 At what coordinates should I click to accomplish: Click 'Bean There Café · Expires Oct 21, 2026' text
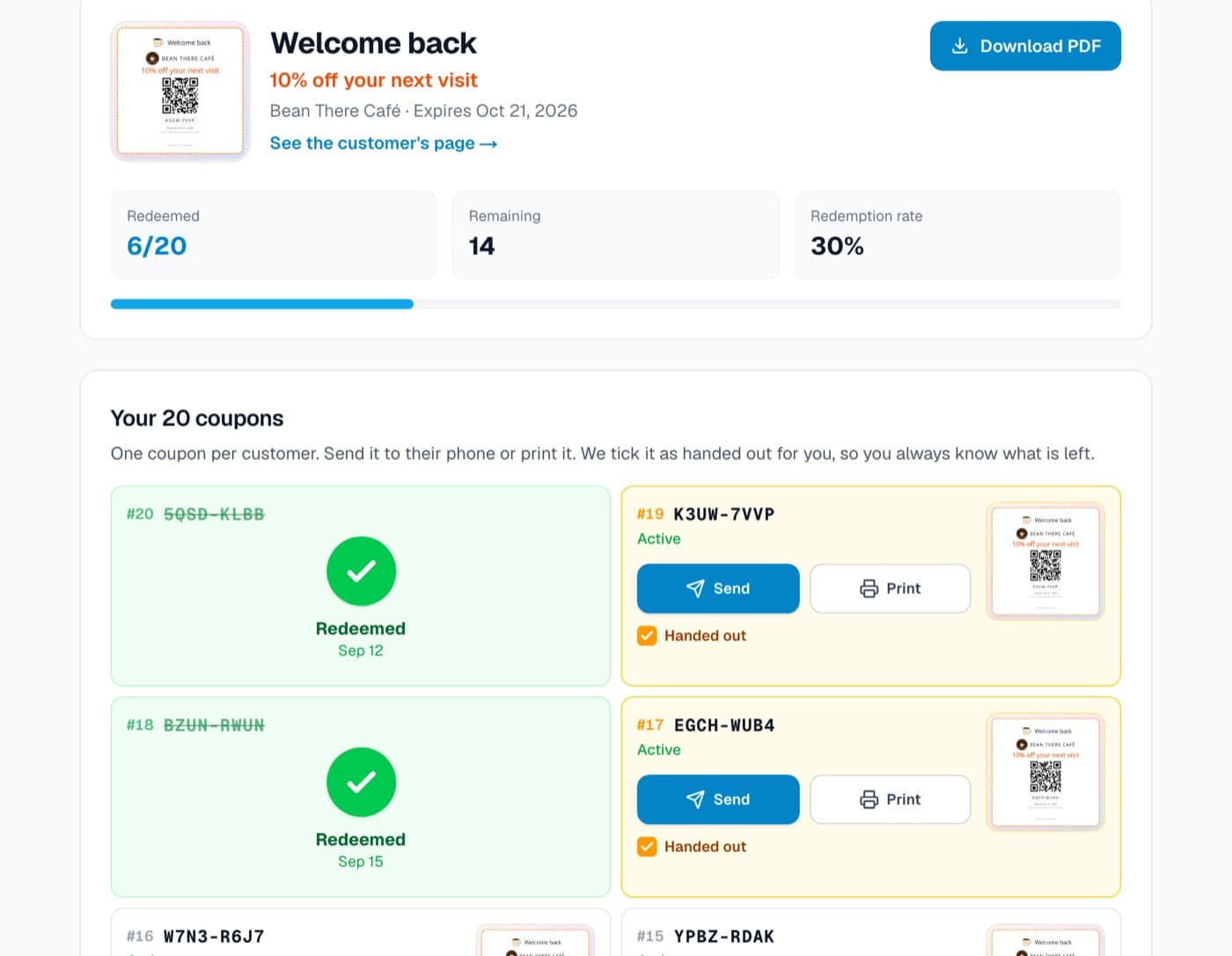point(423,111)
